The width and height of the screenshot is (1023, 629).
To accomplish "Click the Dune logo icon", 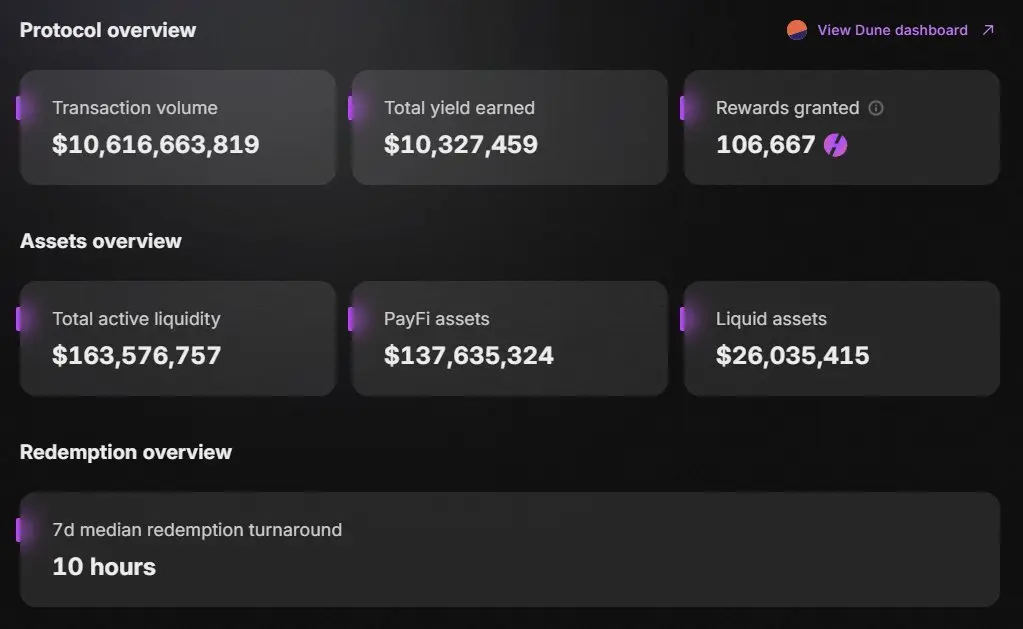I will [x=797, y=30].
